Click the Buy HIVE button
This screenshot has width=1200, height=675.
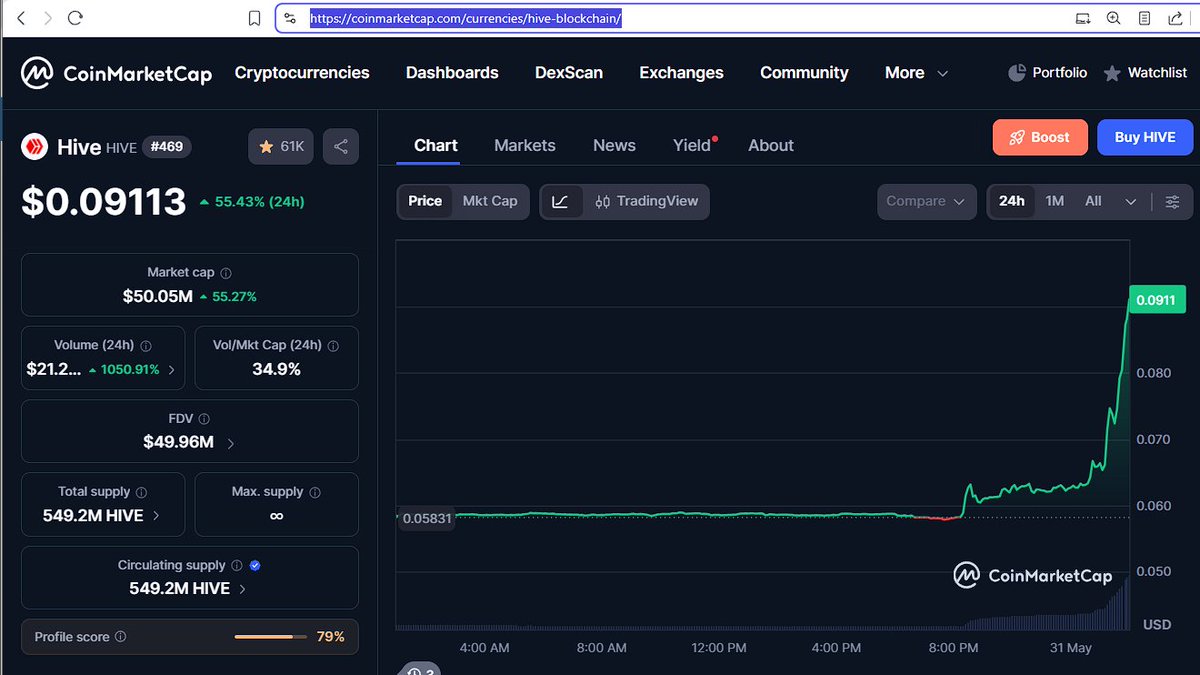[x=1145, y=137]
